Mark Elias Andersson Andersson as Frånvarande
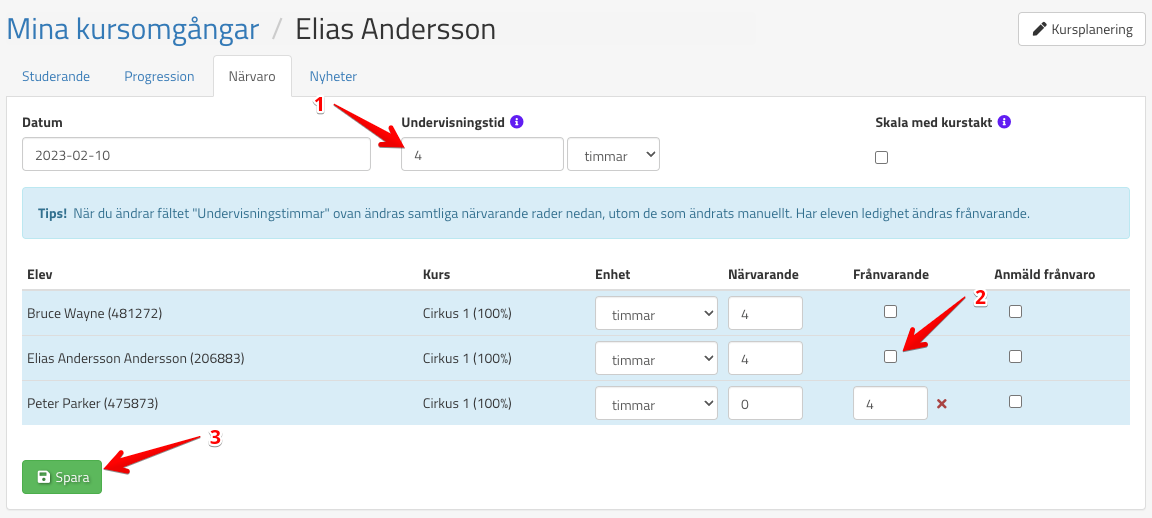Image resolution: width=1152 pixels, height=518 pixels. (890, 356)
